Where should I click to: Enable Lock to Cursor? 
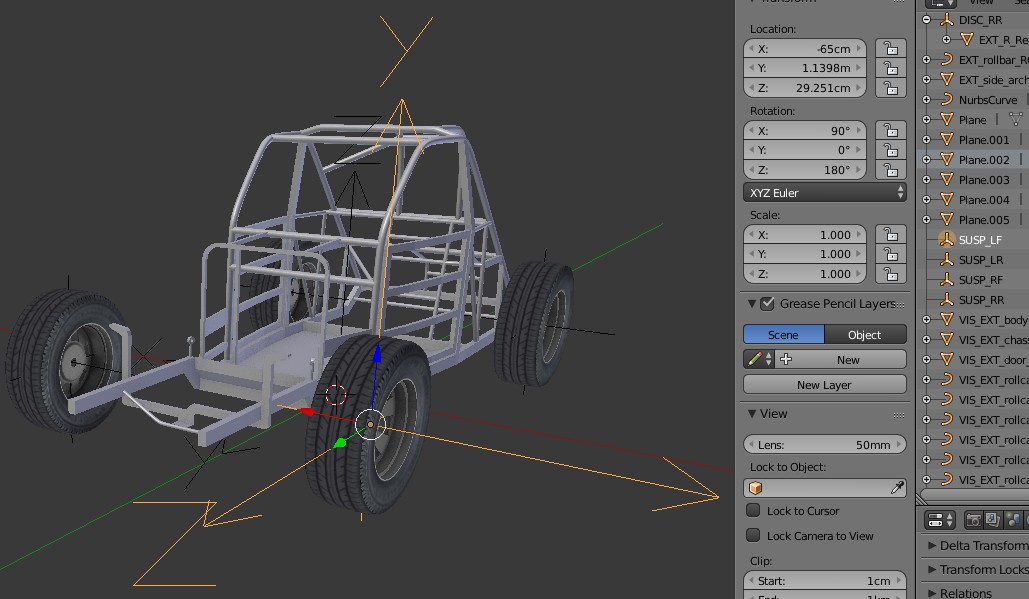point(753,510)
